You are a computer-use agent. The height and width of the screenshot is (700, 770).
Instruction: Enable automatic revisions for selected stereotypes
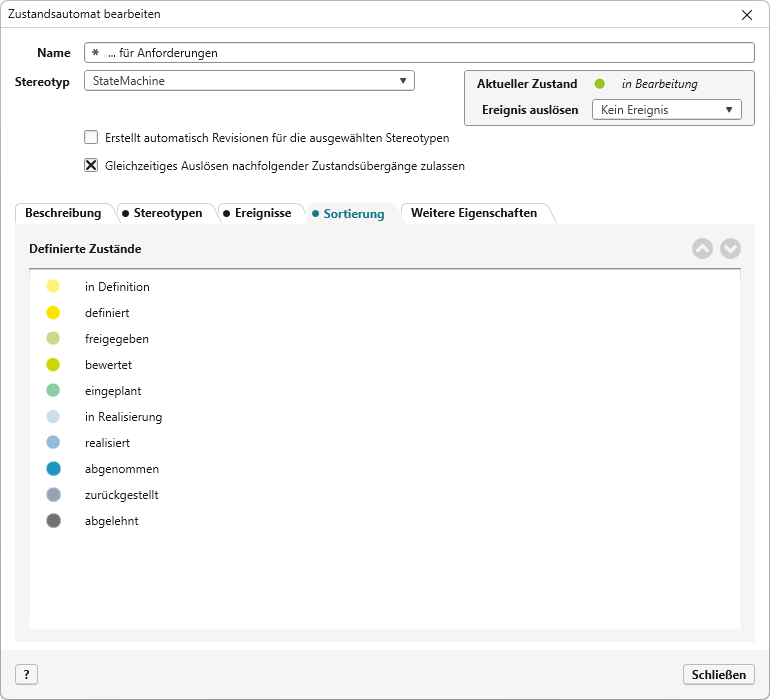tap(91, 138)
